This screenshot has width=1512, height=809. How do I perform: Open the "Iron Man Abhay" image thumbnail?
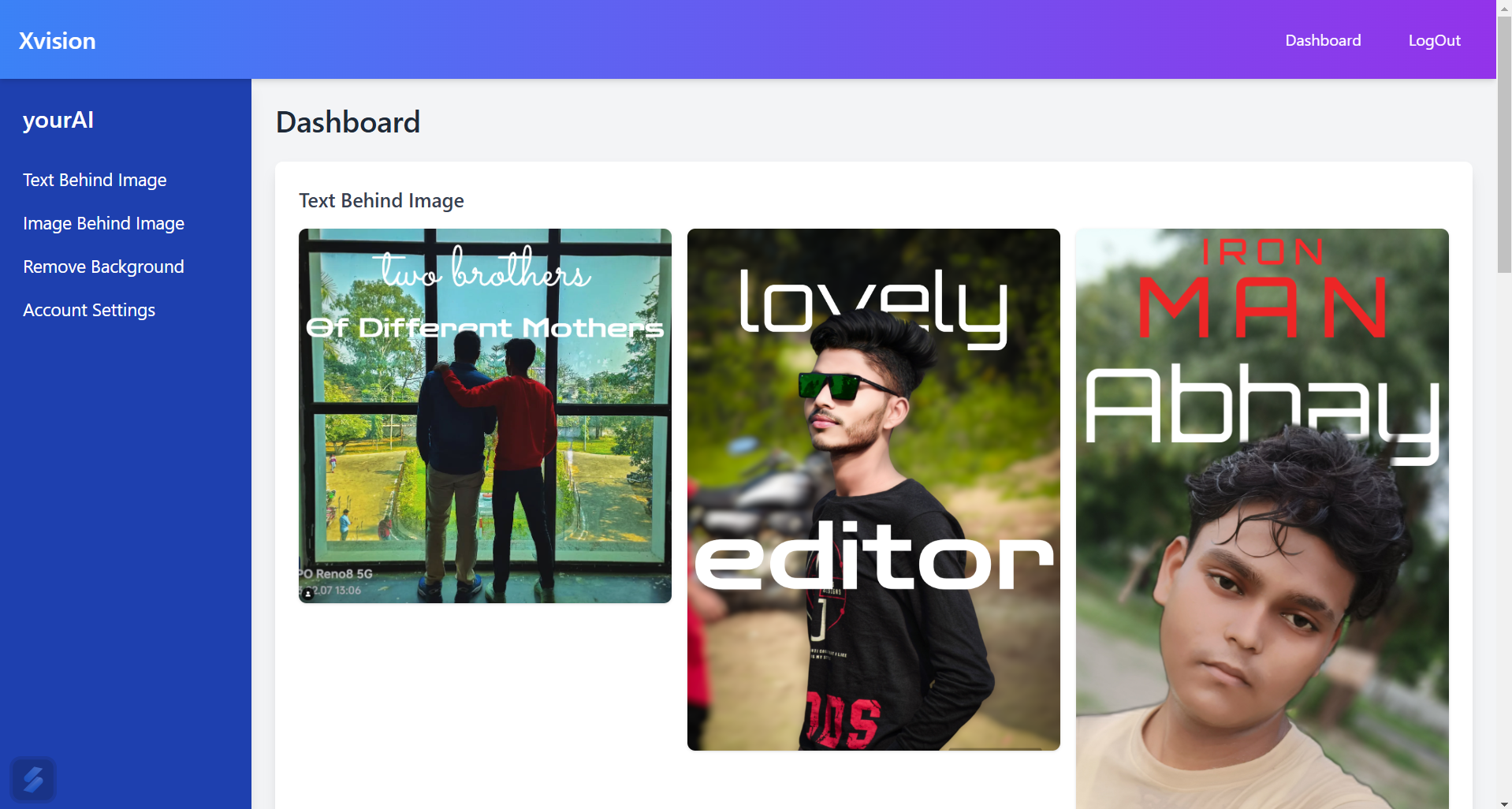tap(1262, 519)
